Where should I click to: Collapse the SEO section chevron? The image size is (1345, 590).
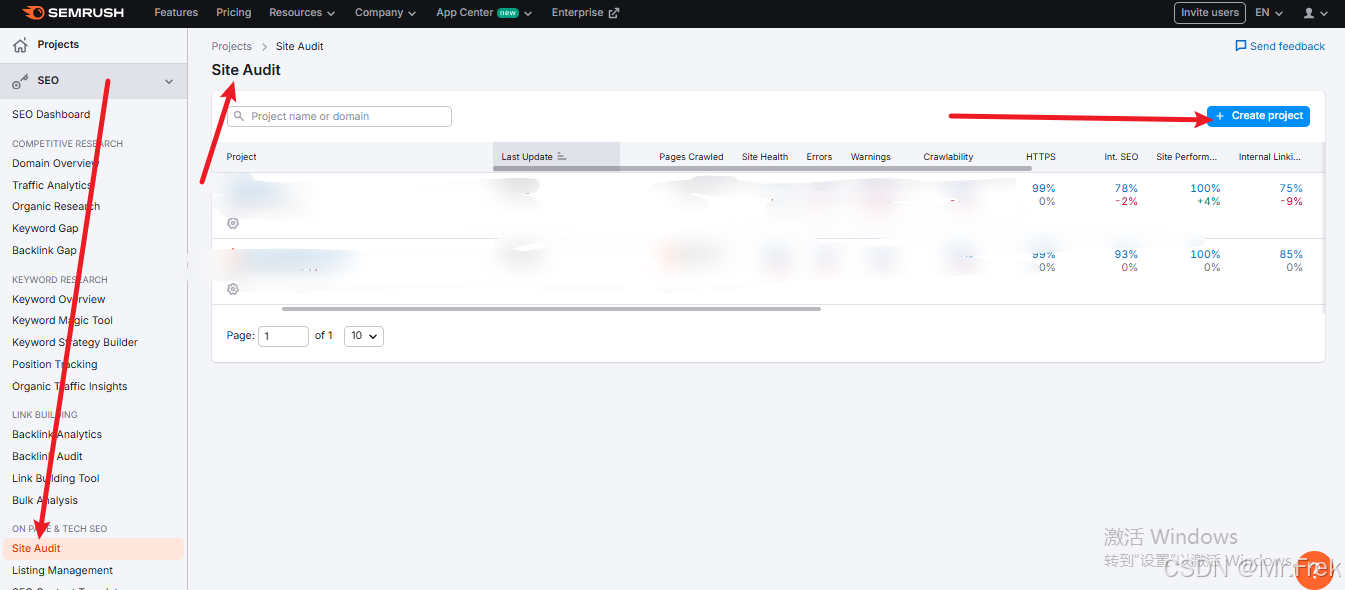click(169, 80)
